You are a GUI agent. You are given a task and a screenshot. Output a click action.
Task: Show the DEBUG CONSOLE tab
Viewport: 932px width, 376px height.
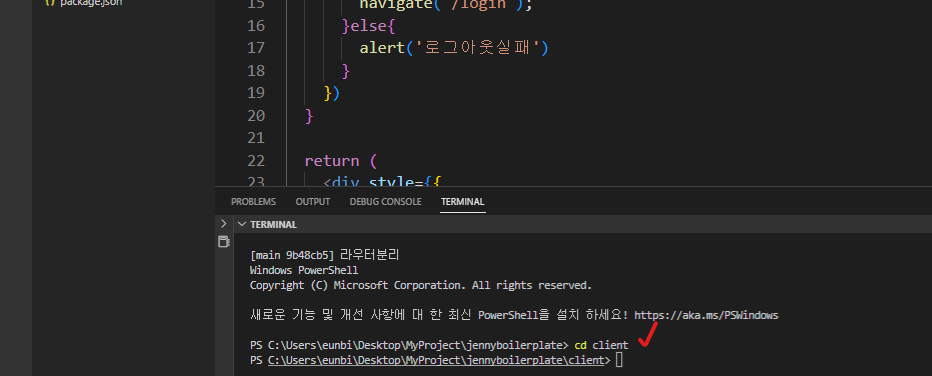click(385, 202)
